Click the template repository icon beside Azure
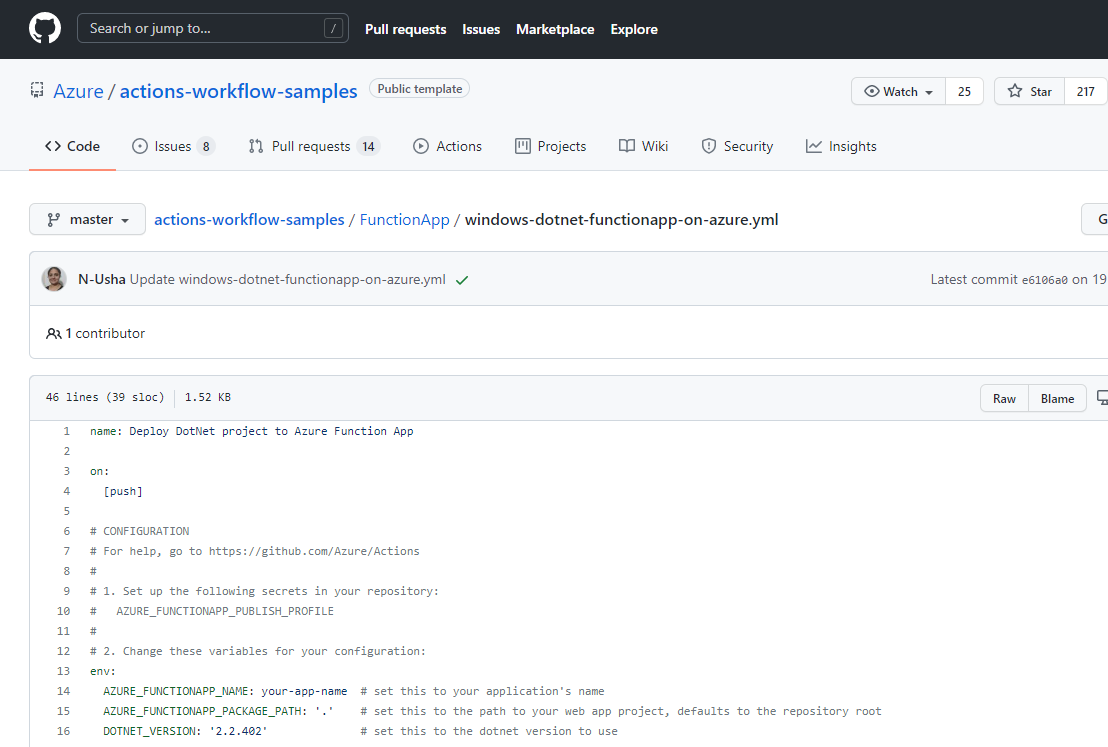Image resolution: width=1108 pixels, height=747 pixels. [36, 90]
